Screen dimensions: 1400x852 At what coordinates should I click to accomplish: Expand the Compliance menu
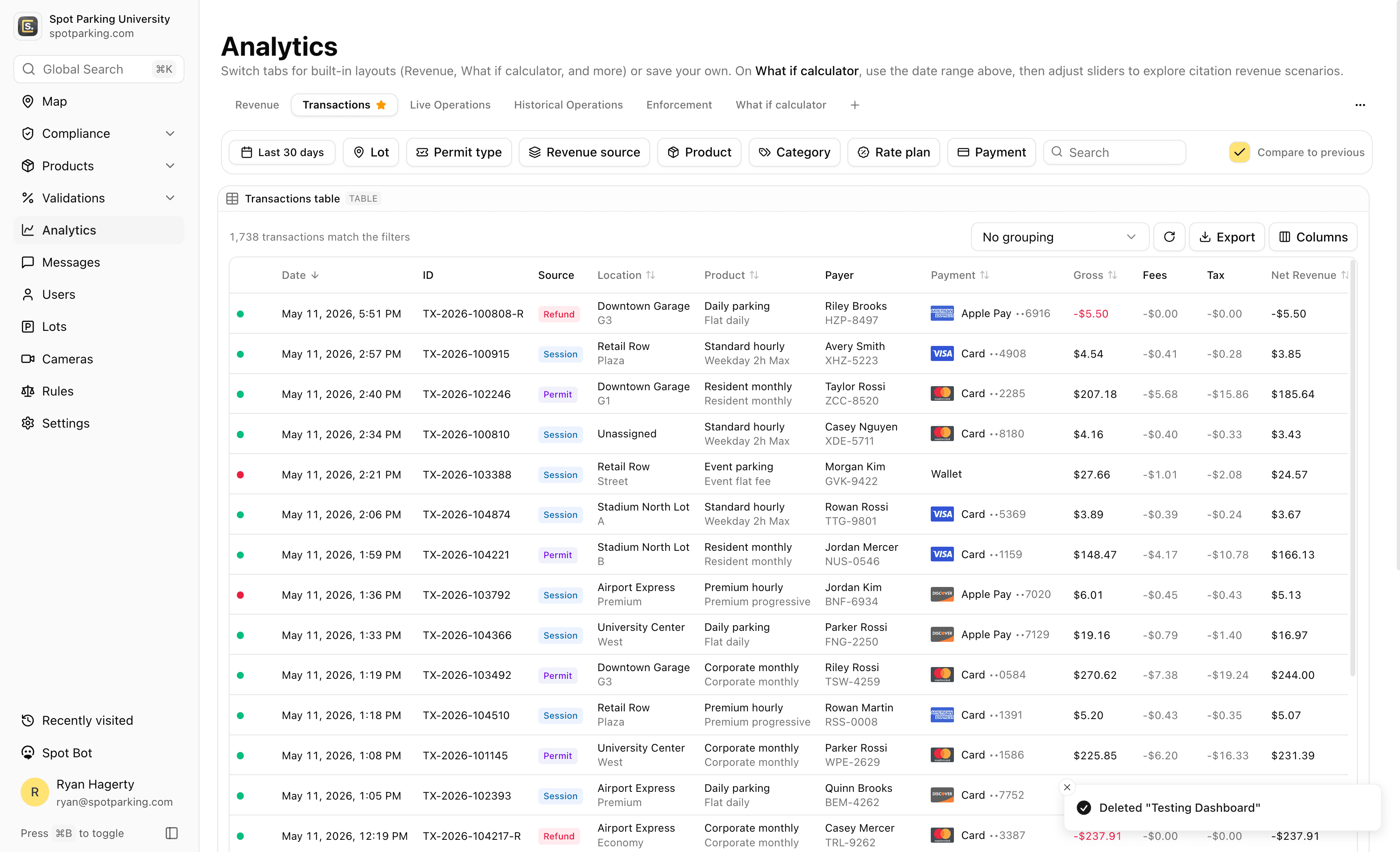98,134
